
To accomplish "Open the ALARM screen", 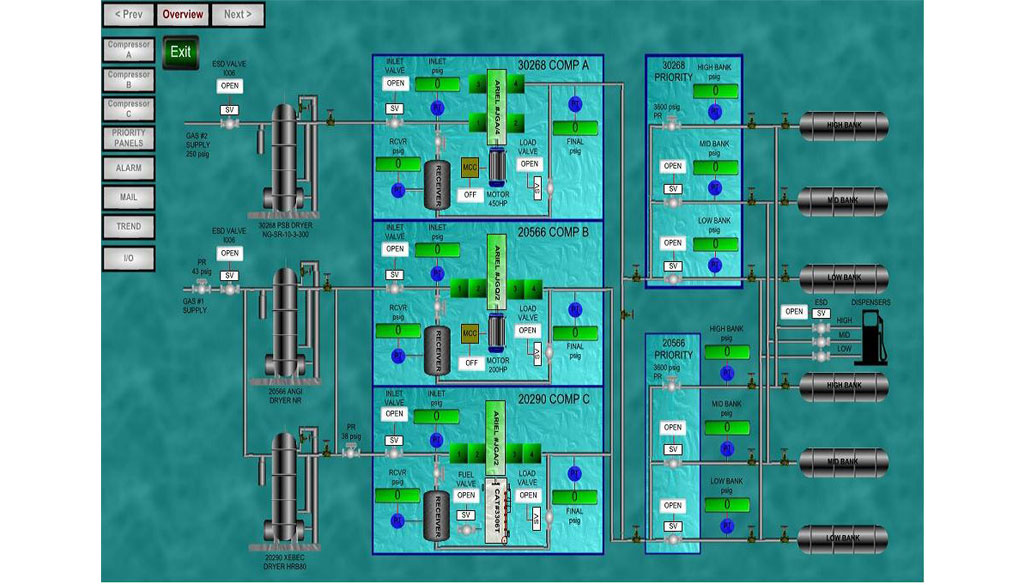I will (129, 169).
